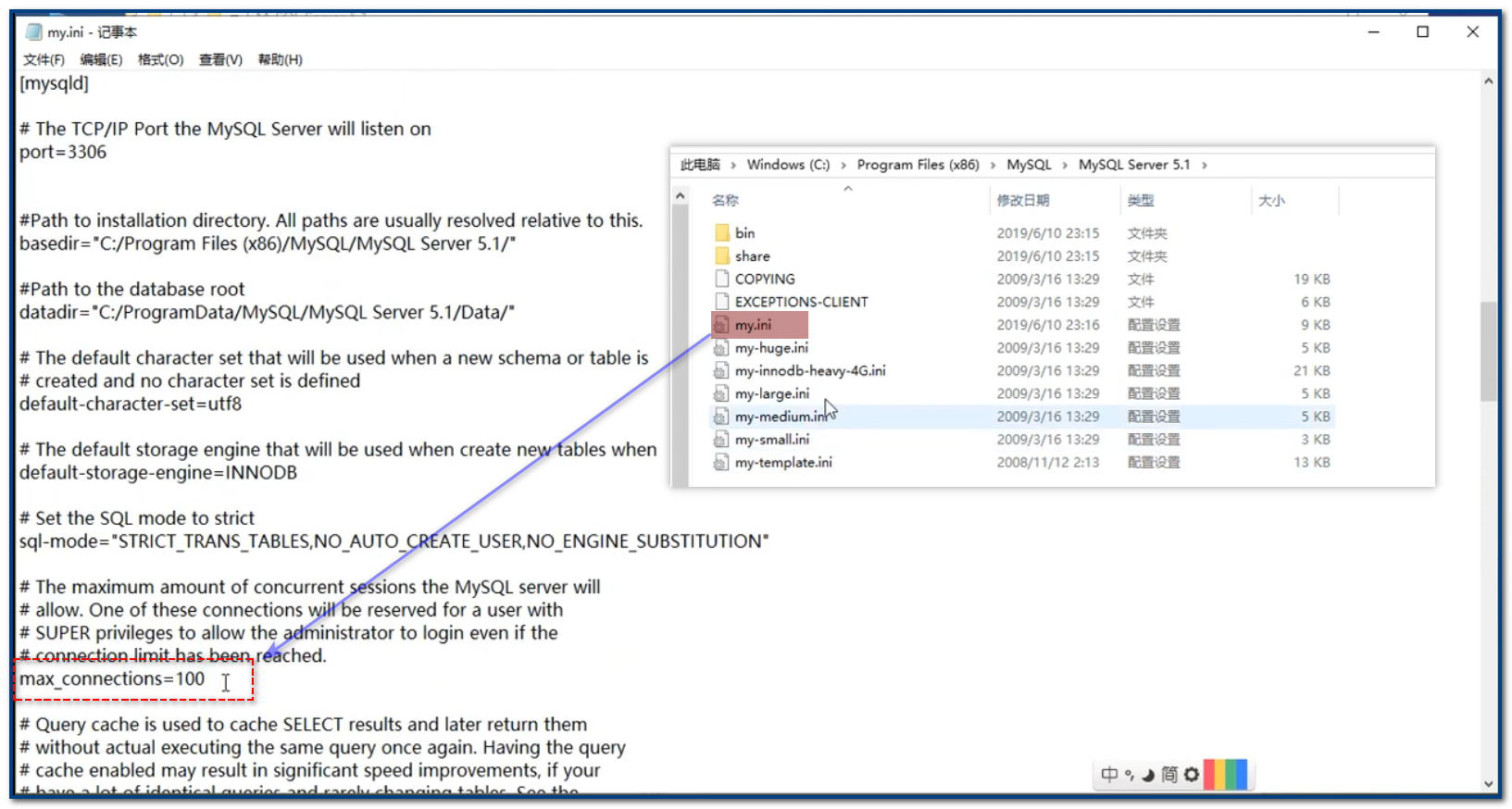This screenshot has width=1512, height=809.
Task: Click the share folder icon
Action: point(722,255)
